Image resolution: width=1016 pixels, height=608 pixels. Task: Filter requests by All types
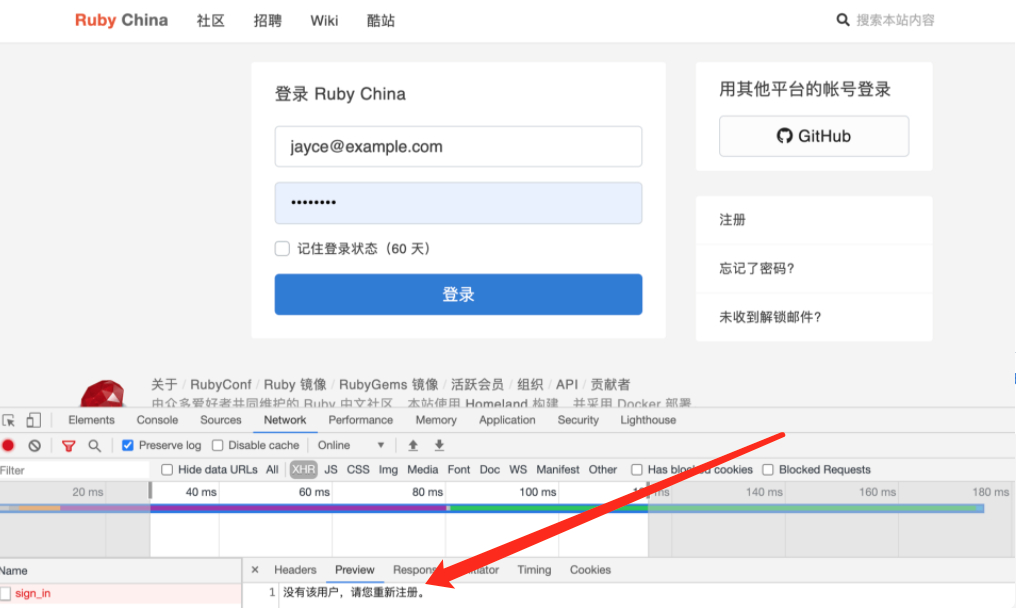click(x=272, y=469)
